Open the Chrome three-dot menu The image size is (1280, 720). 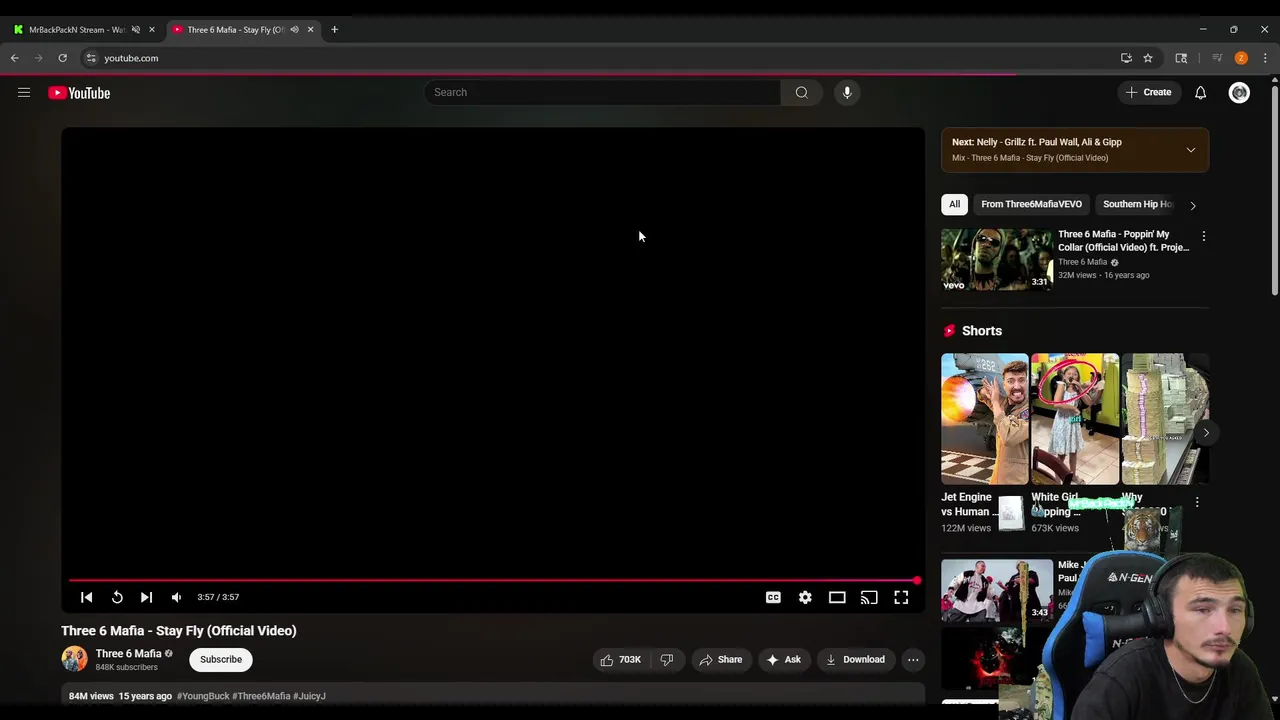point(1265,58)
